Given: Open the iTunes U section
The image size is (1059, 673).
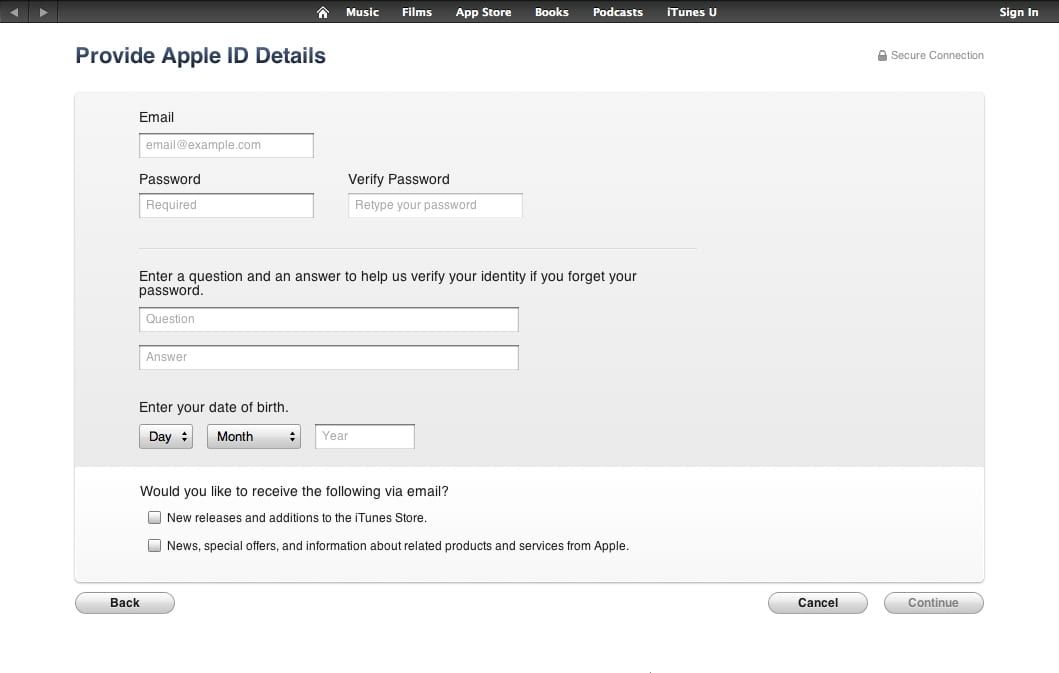Looking at the screenshot, I should 692,12.
